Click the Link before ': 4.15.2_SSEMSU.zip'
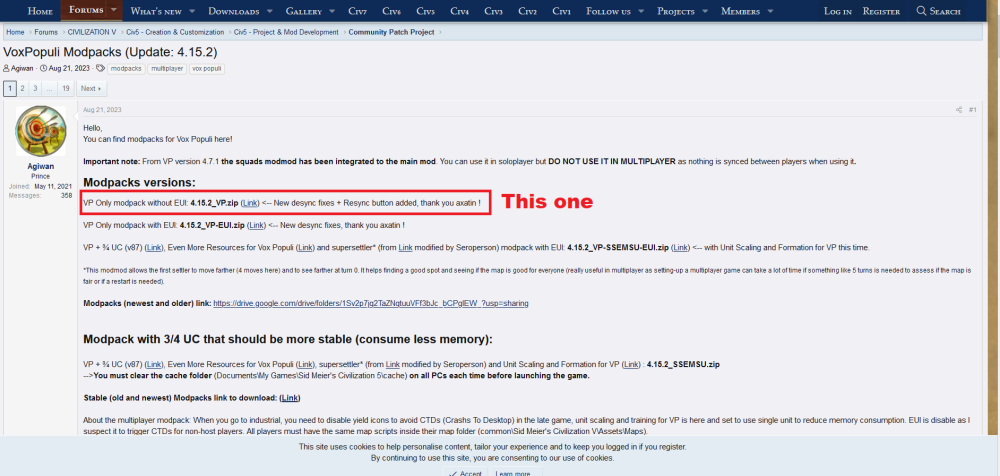The image size is (1000, 476). tap(631, 364)
